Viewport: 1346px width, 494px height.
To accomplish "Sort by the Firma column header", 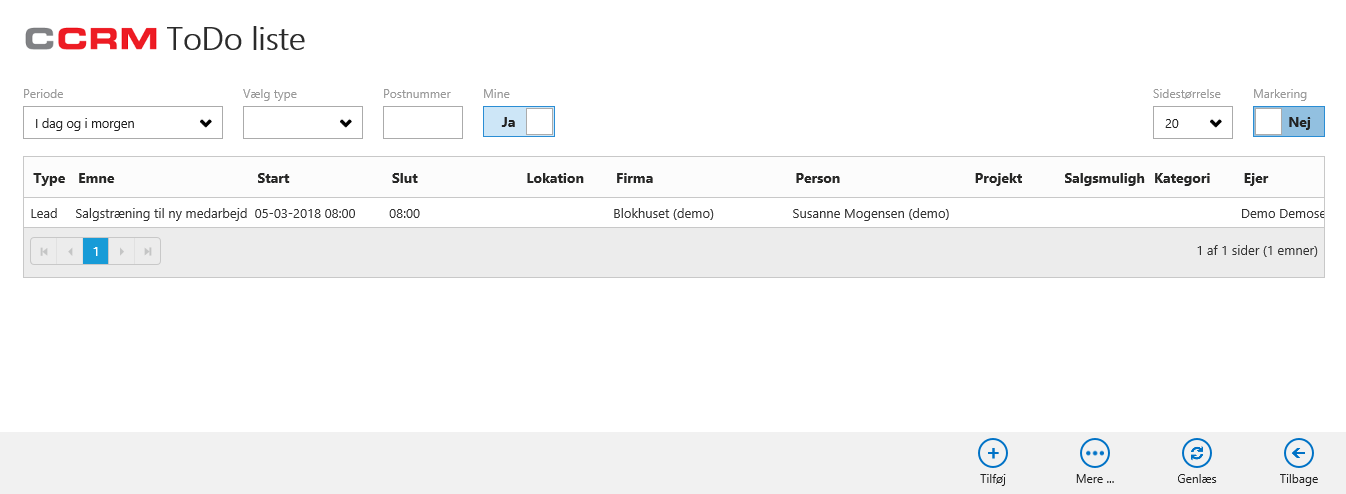I will tap(634, 178).
